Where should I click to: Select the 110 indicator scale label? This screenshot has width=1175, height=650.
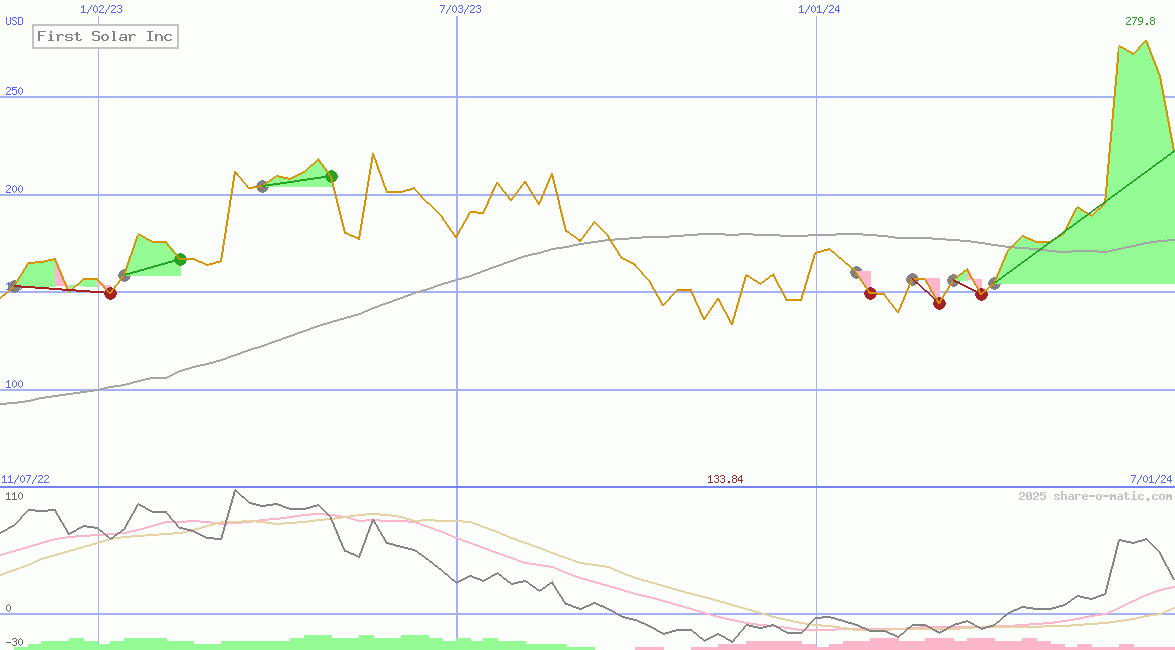[14, 497]
